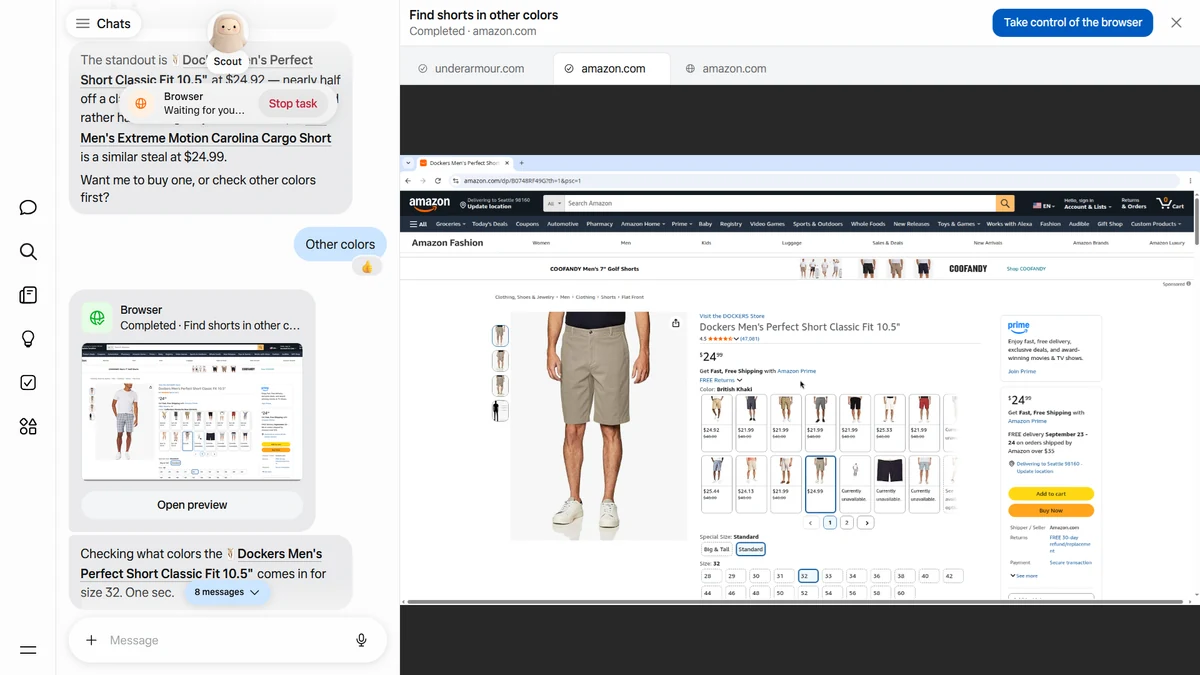
Task: Click the Stop task button
Action: click(x=293, y=103)
